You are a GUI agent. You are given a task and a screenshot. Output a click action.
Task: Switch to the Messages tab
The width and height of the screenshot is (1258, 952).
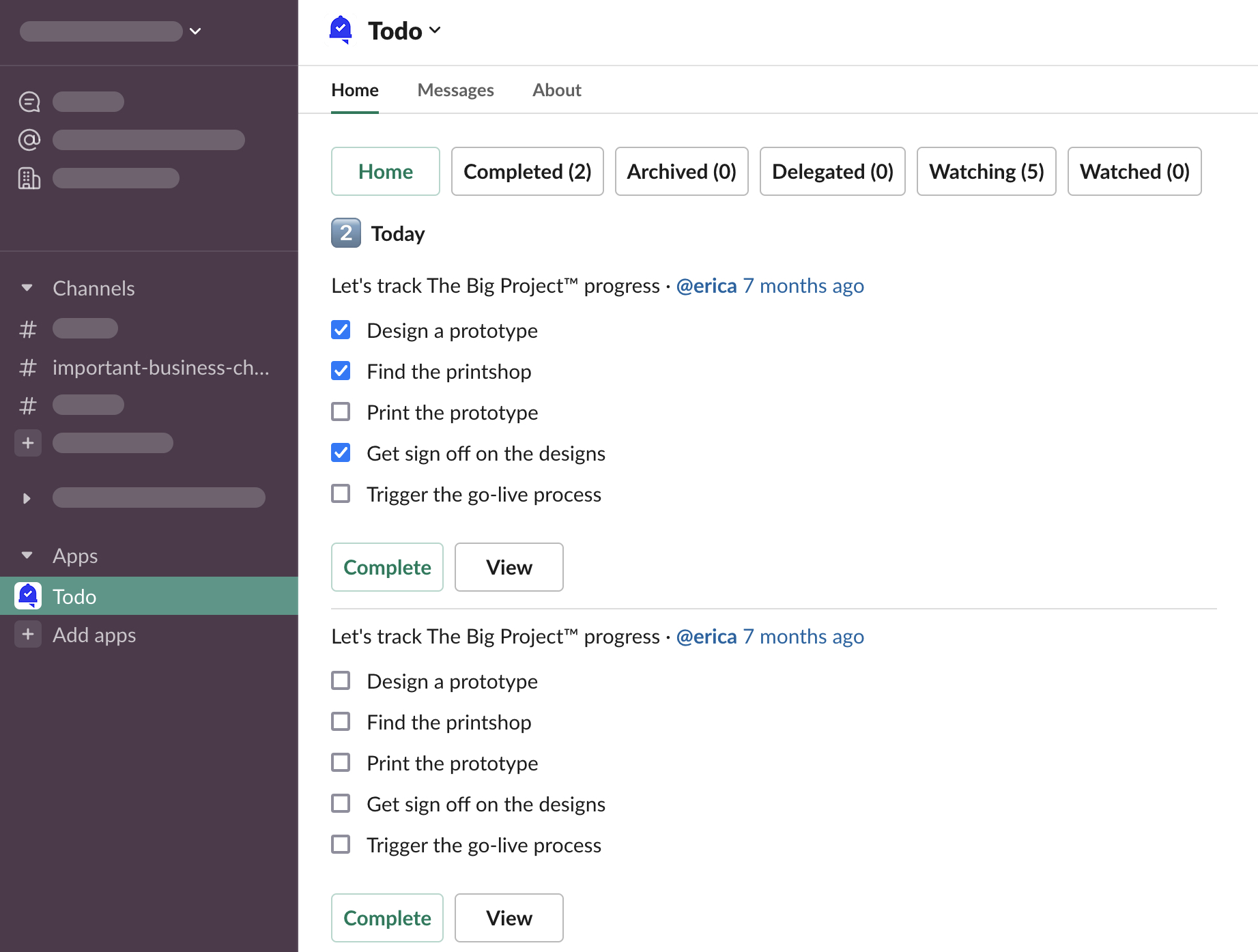[x=455, y=90]
